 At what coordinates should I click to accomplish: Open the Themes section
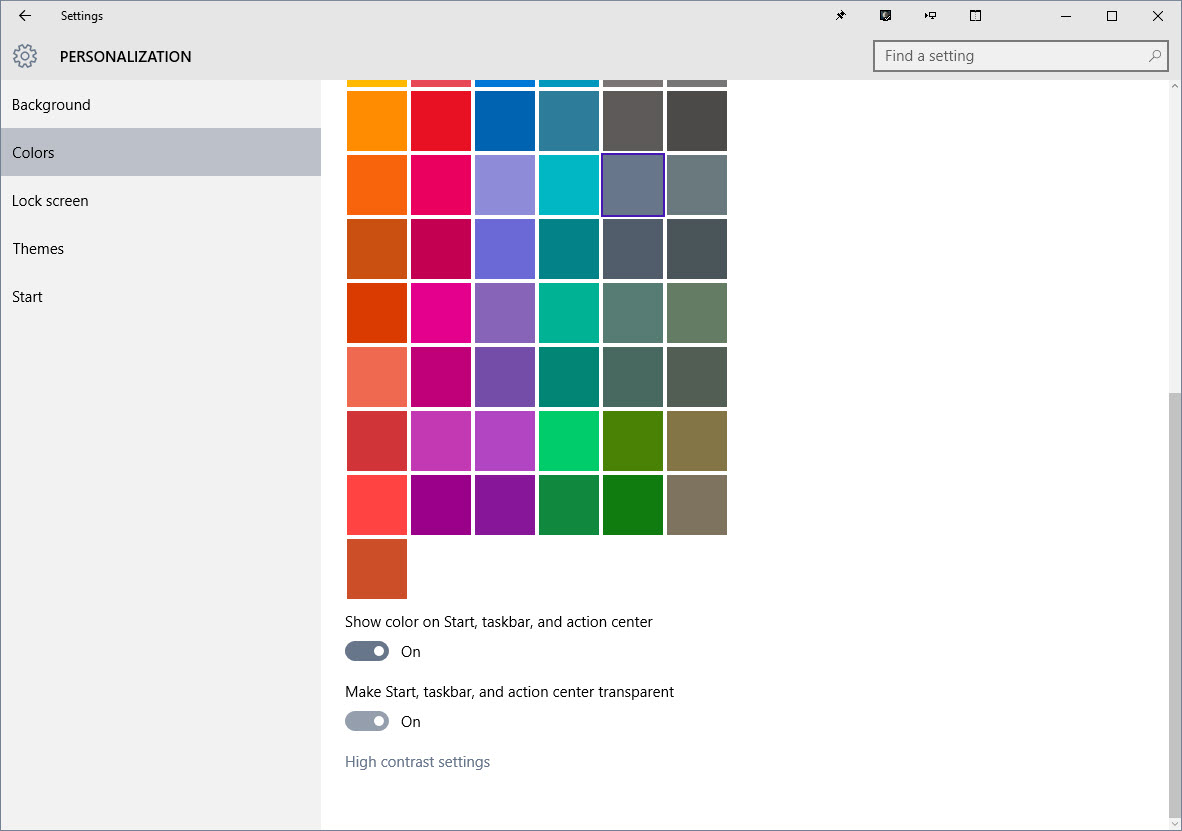click(161, 249)
